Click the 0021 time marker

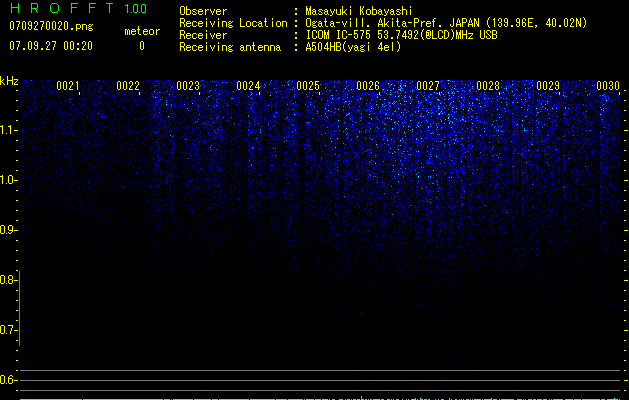[67, 86]
